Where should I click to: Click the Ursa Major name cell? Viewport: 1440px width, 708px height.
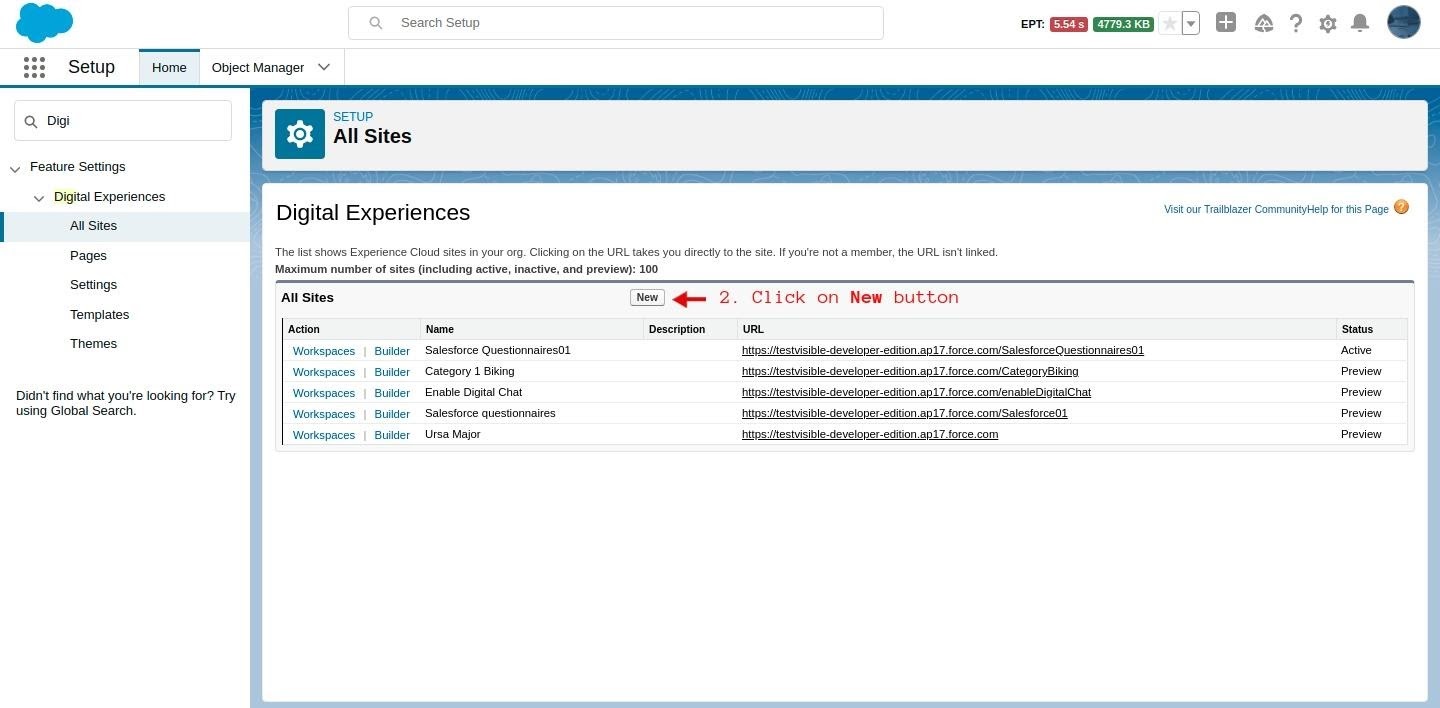pyautogui.click(x=453, y=434)
